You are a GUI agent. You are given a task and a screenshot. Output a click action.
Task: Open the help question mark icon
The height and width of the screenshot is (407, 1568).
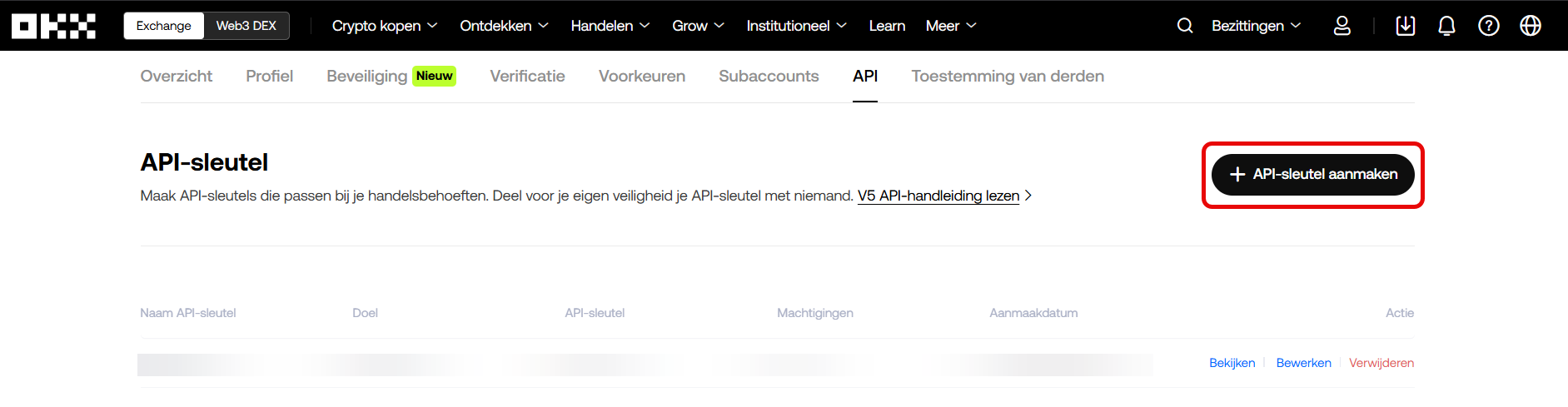point(1488,26)
